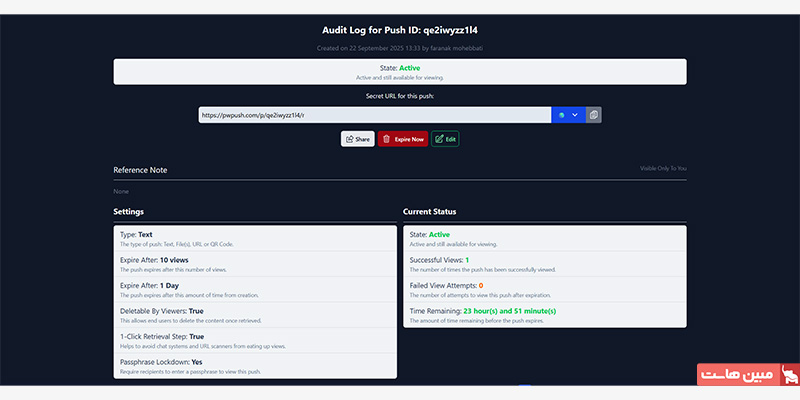Click the Reference Note heading
The height and width of the screenshot is (400, 800).
(140, 170)
